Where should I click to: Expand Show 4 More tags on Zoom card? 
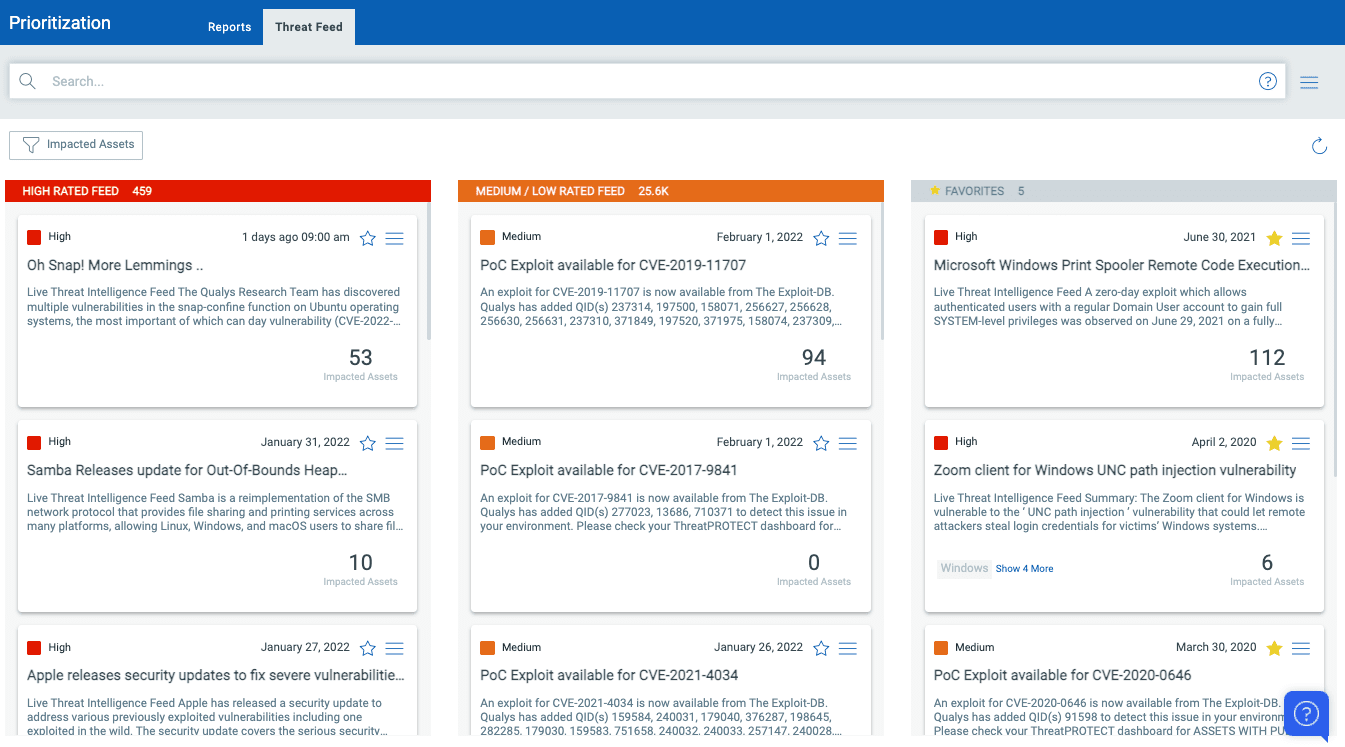(1024, 569)
